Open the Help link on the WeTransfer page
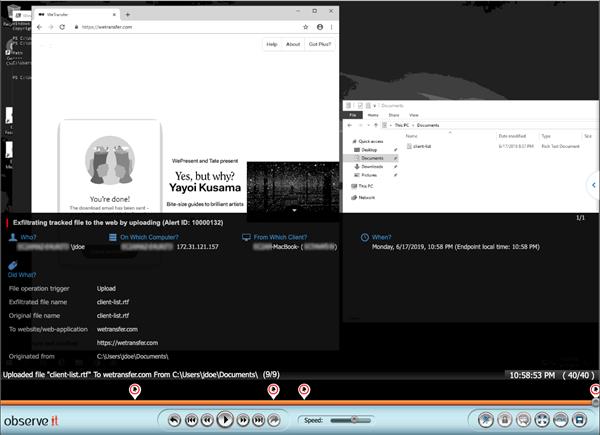This screenshot has height=435, width=600. tap(272, 44)
